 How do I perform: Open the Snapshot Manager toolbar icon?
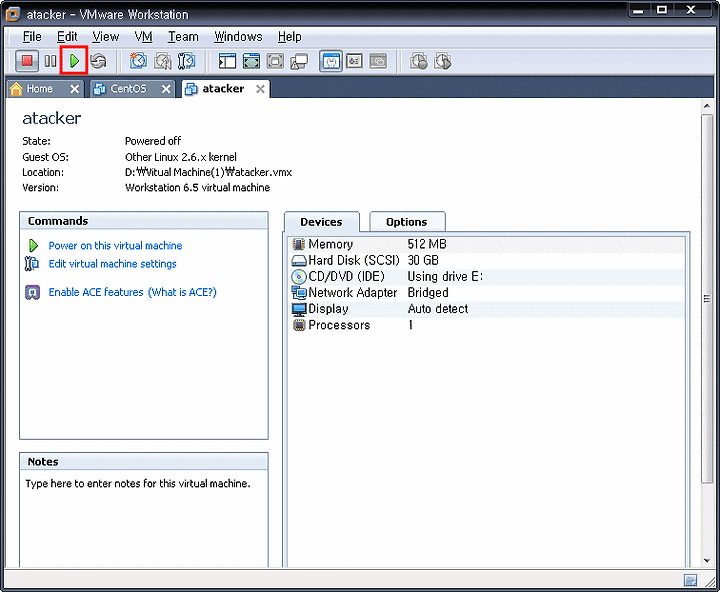click(x=186, y=61)
